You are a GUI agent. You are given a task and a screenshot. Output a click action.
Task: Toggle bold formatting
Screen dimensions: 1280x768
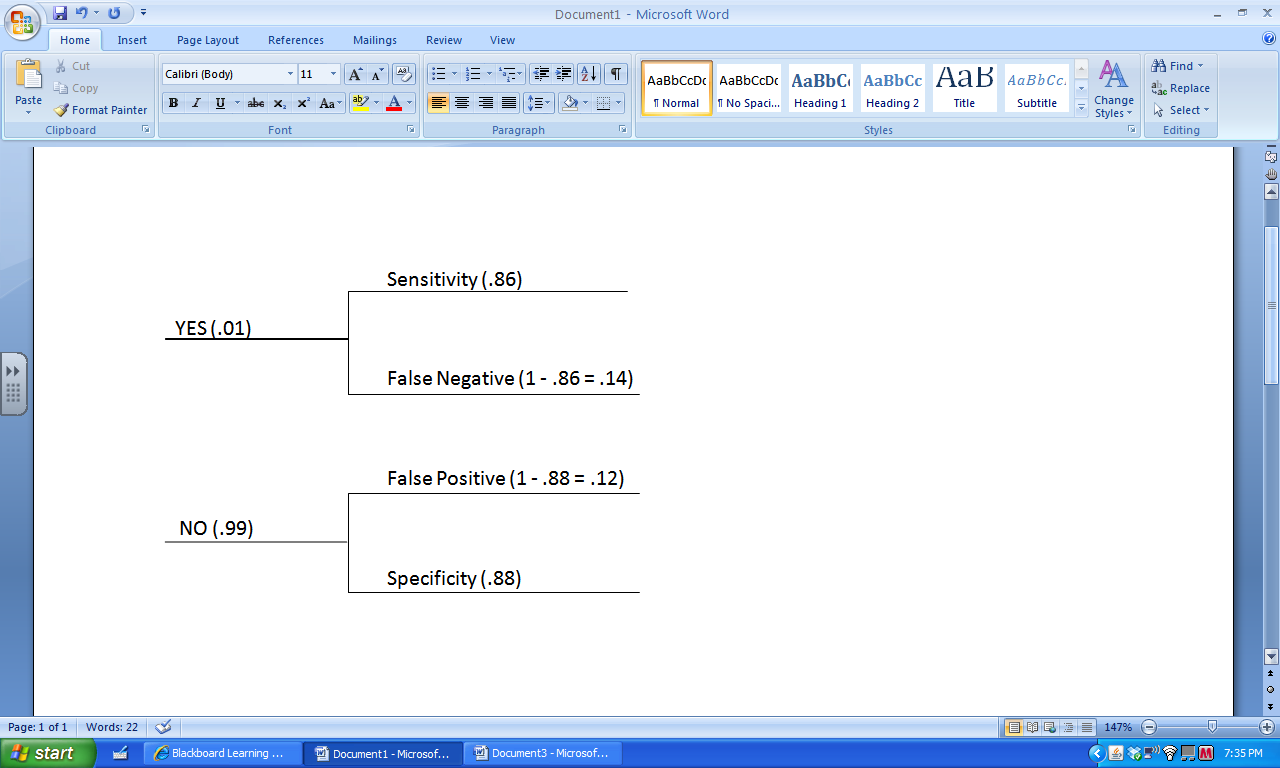173,103
